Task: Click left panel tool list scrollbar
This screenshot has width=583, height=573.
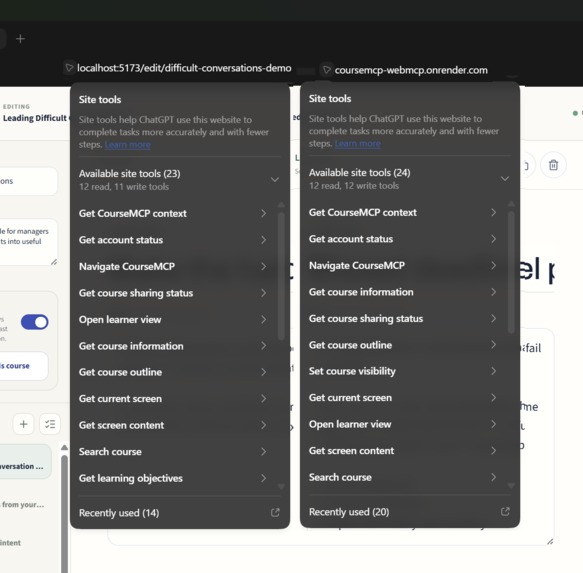Action: click(x=281, y=276)
